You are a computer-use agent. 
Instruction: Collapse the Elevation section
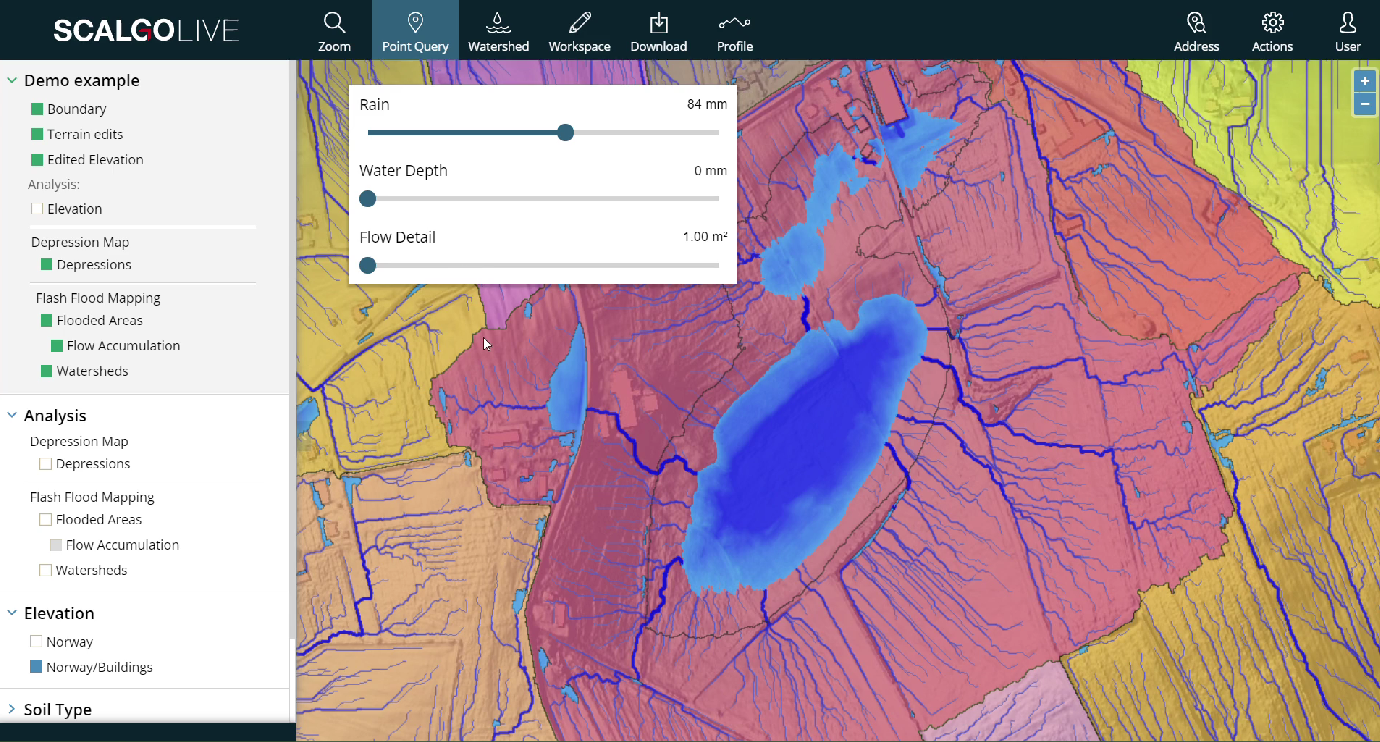click(x=12, y=614)
